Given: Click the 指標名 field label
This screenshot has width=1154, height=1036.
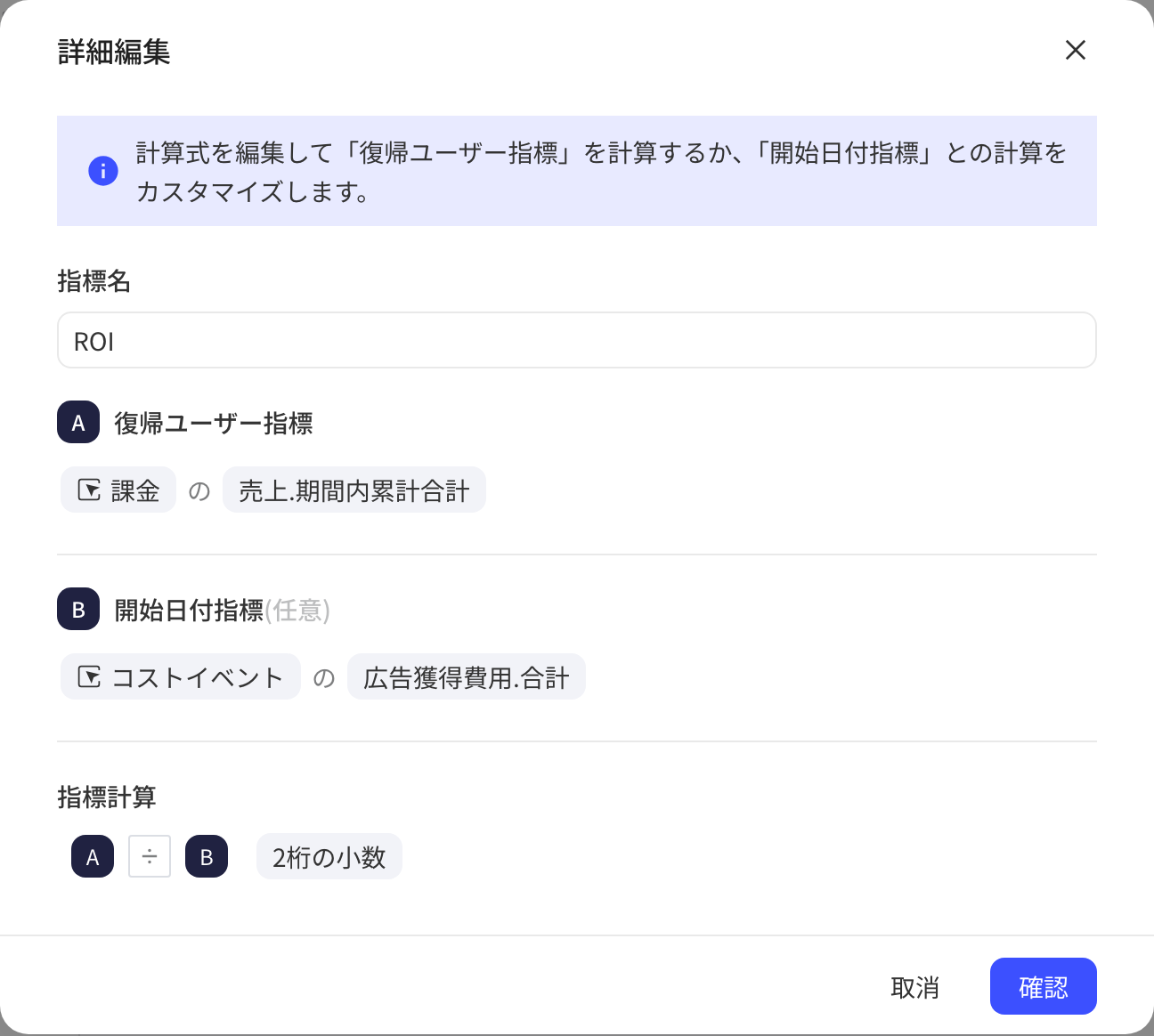Looking at the screenshot, I should pyautogui.click(x=94, y=281).
